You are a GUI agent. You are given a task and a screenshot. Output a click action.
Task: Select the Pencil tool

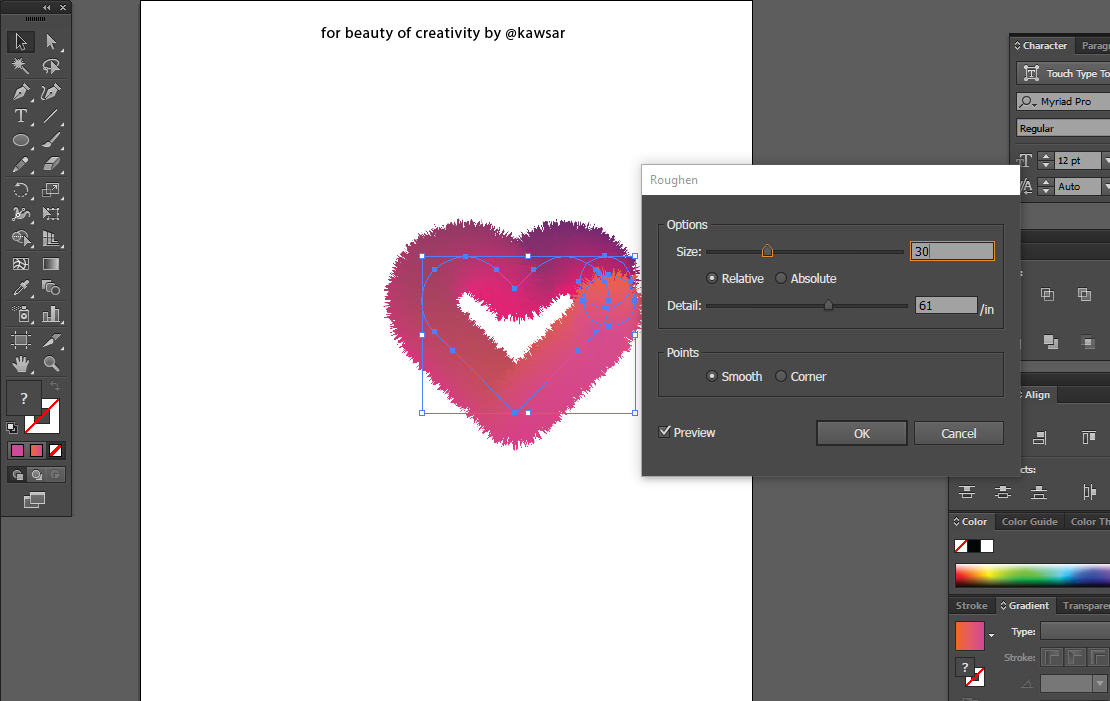pyautogui.click(x=21, y=164)
